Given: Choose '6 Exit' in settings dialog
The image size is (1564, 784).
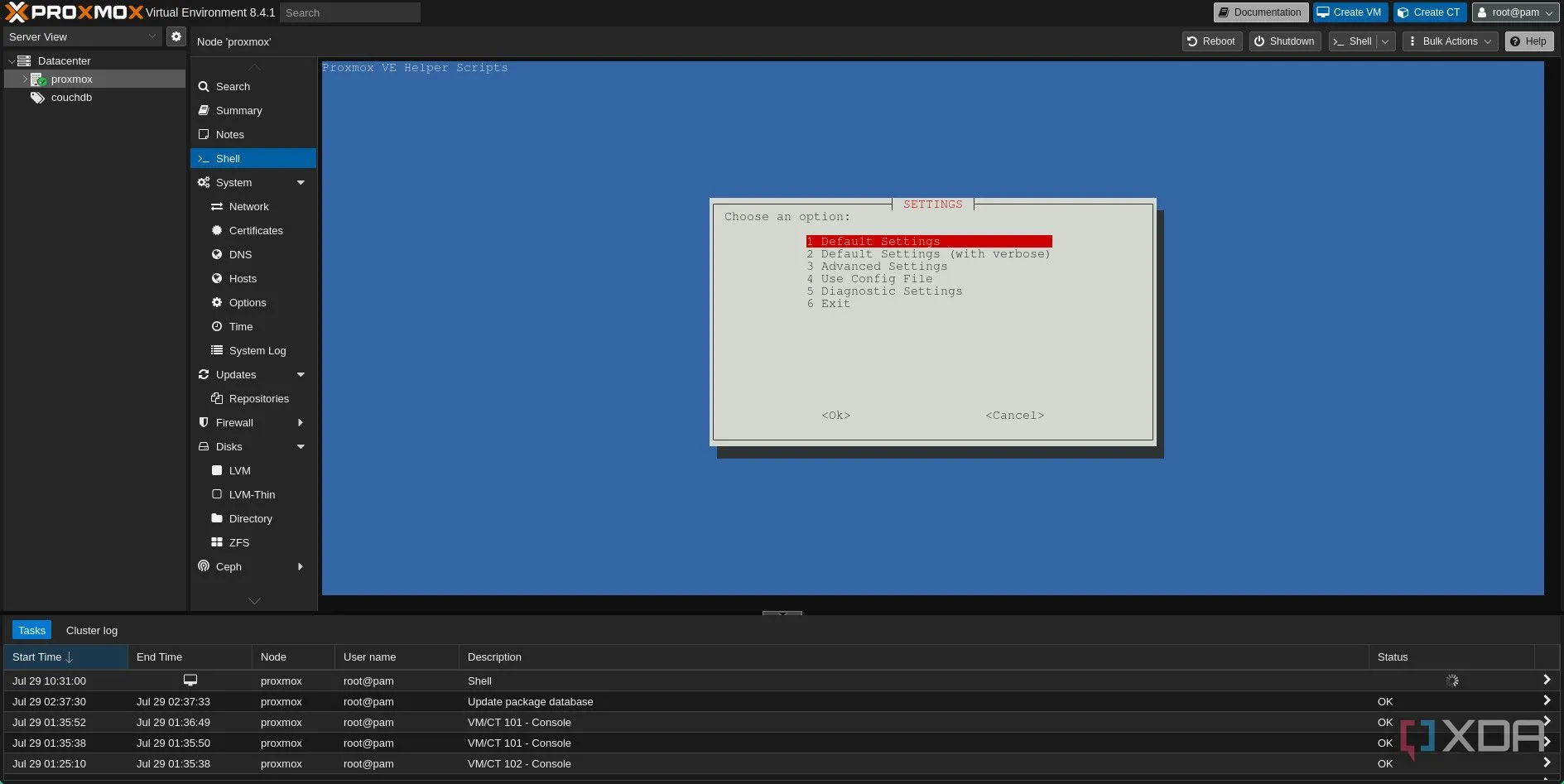Looking at the screenshot, I should [829, 304].
